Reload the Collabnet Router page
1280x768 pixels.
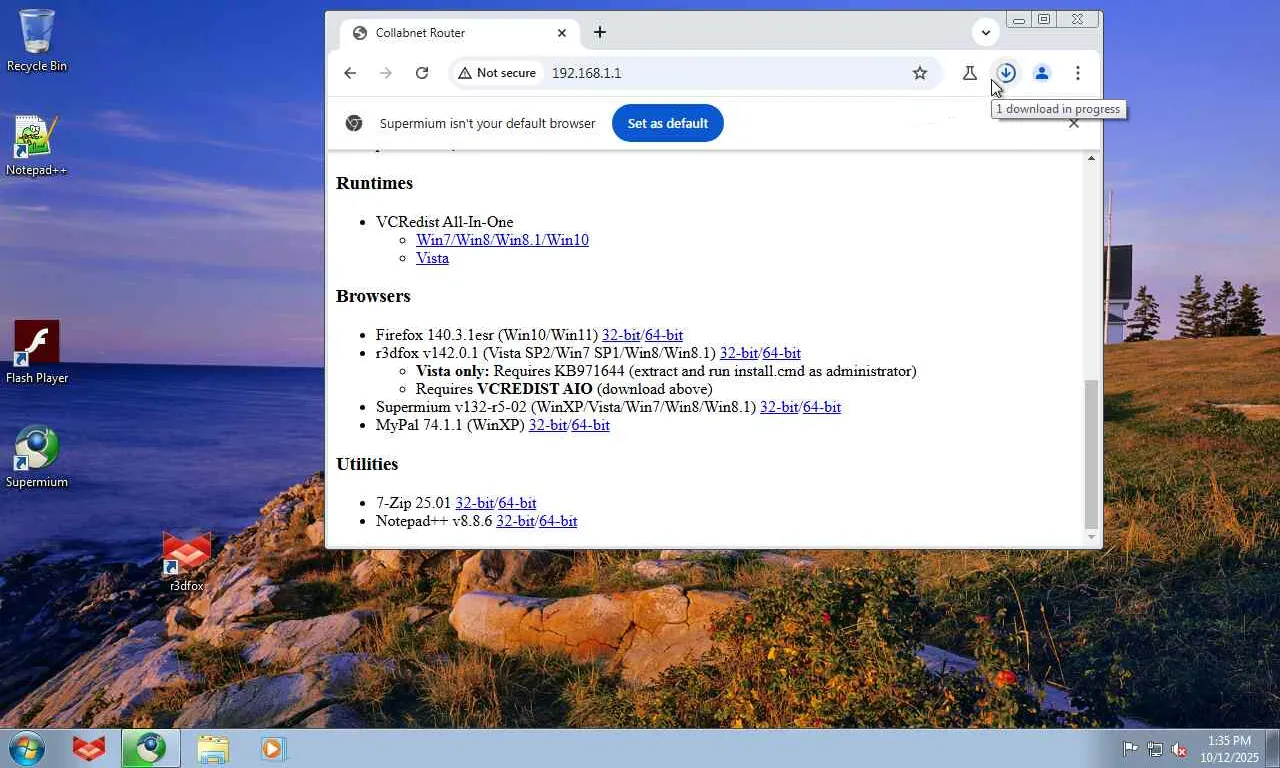click(422, 73)
